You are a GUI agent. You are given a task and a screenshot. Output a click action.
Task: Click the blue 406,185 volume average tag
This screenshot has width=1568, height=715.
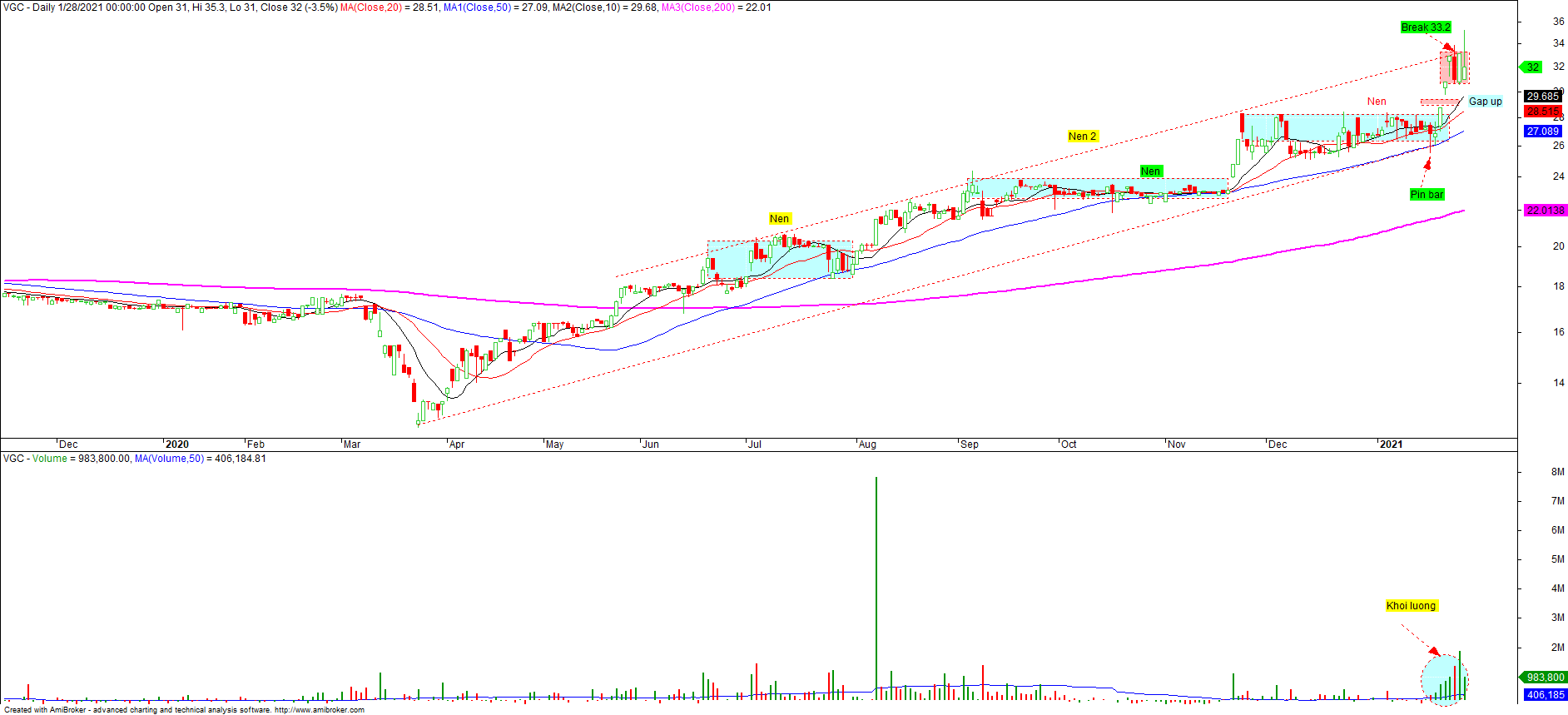click(x=1545, y=695)
